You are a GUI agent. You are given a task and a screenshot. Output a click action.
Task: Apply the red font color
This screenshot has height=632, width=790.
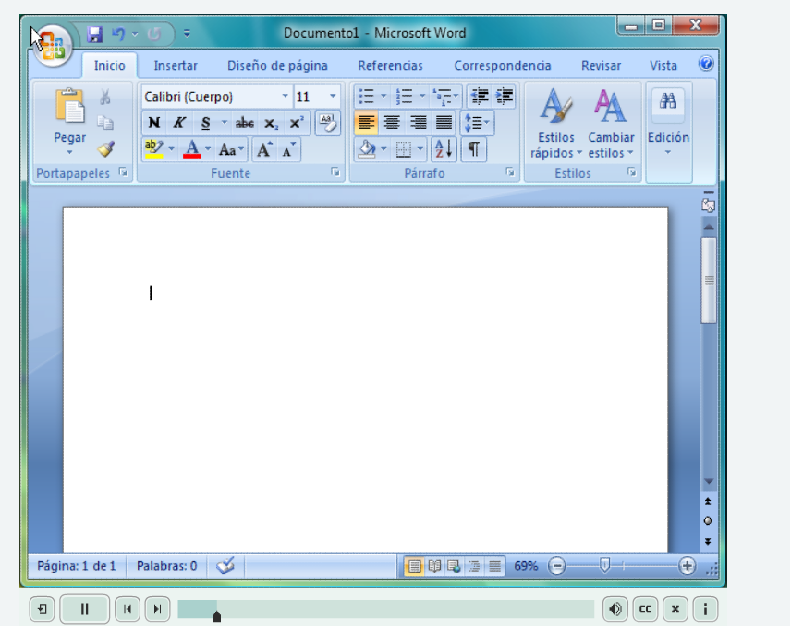point(192,149)
